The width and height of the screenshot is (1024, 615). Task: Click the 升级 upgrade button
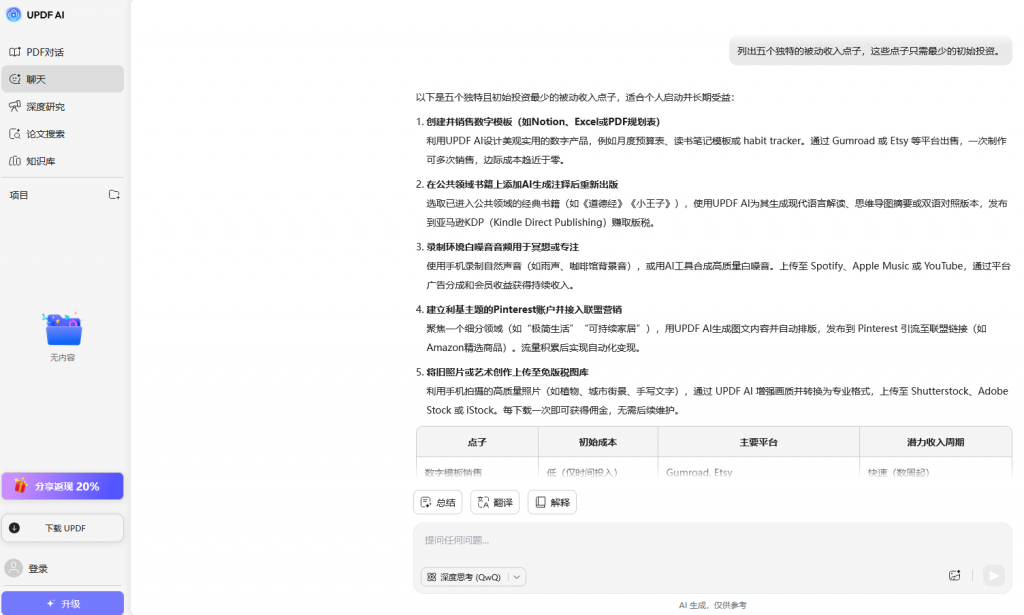[x=62, y=604]
